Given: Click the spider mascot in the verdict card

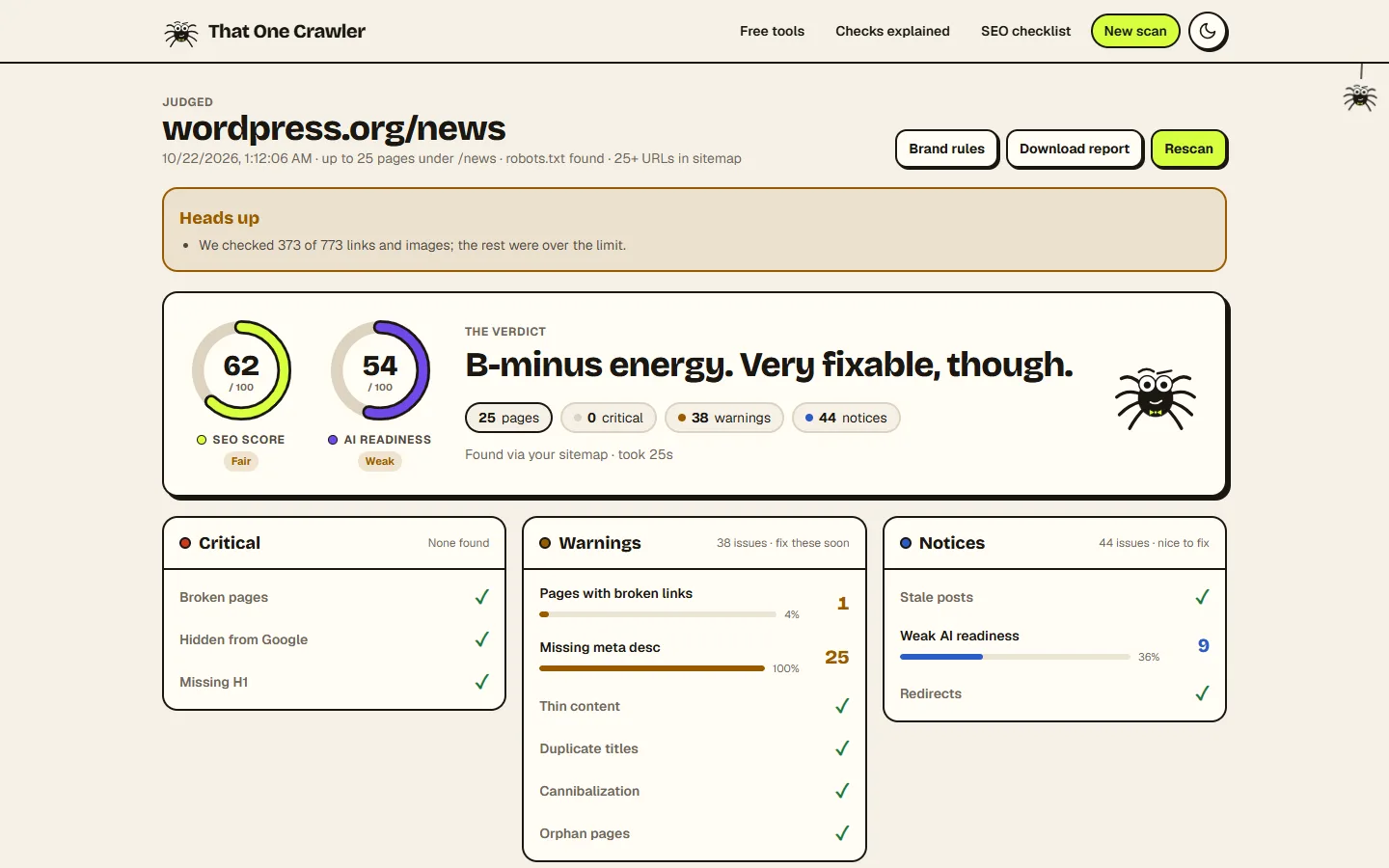Looking at the screenshot, I should tap(1156, 397).
